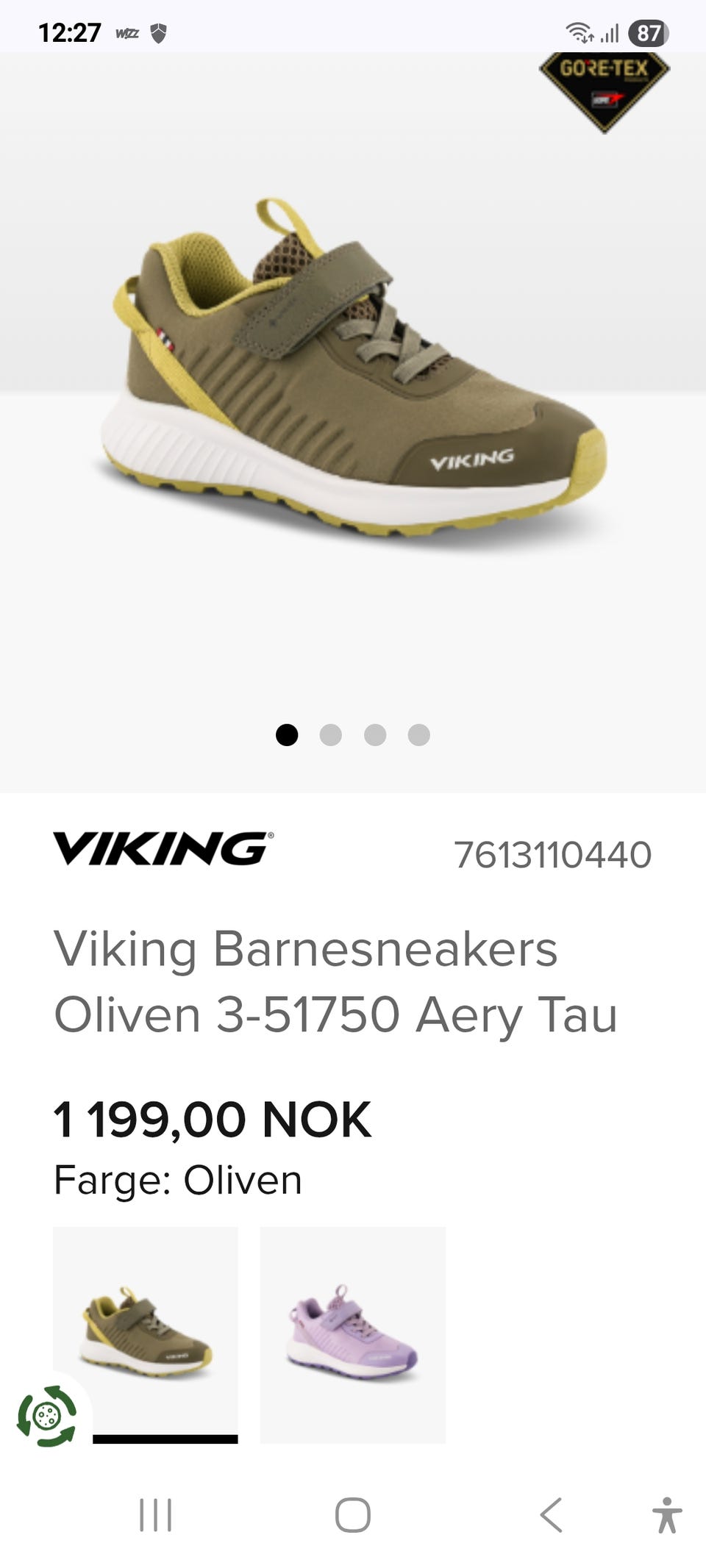This screenshot has height=1568, width=706.
Task: Open the accessibility figure icon
Action: coord(666,1515)
